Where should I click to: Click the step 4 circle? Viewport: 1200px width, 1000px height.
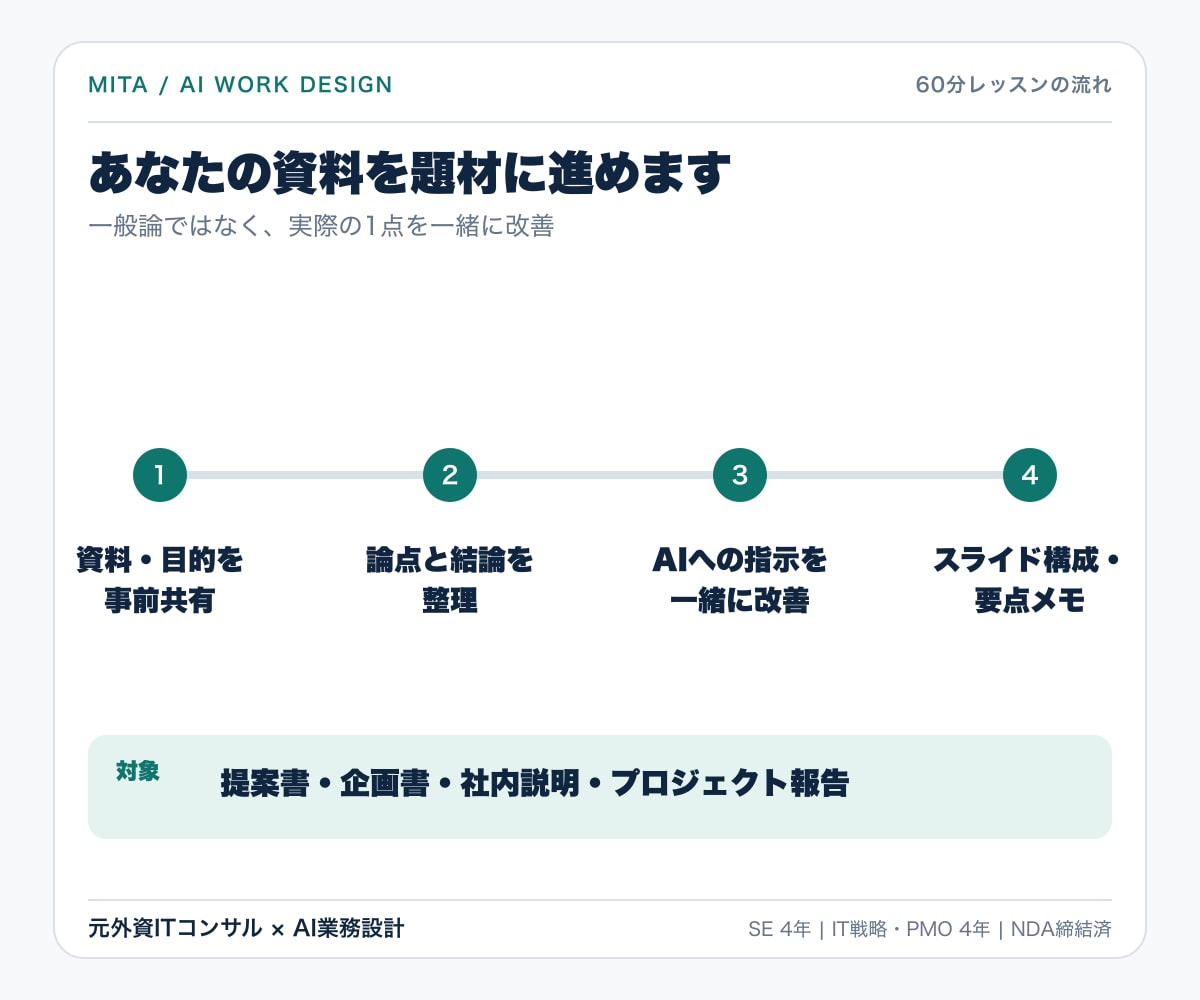click(x=1030, y=475)
